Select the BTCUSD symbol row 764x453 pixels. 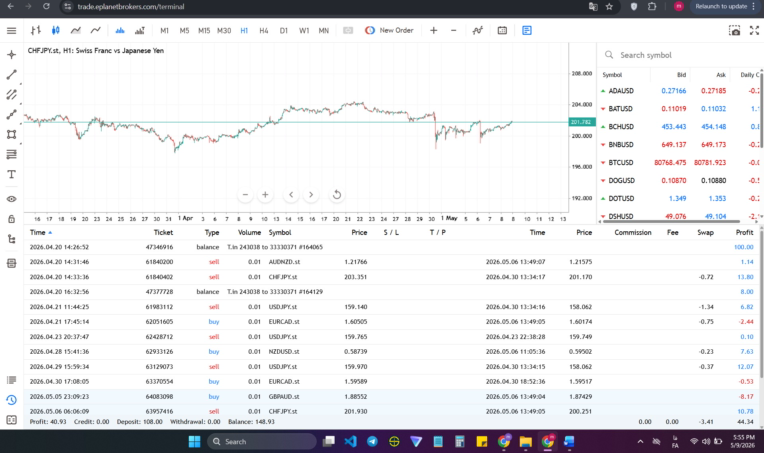679,163
